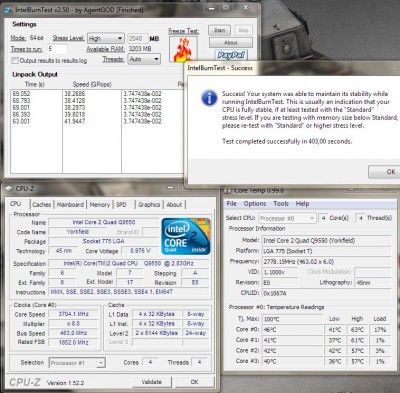Click the 38.4128 speed value
400x393 pixels.
pyautogui.click(x=75, y=101)
